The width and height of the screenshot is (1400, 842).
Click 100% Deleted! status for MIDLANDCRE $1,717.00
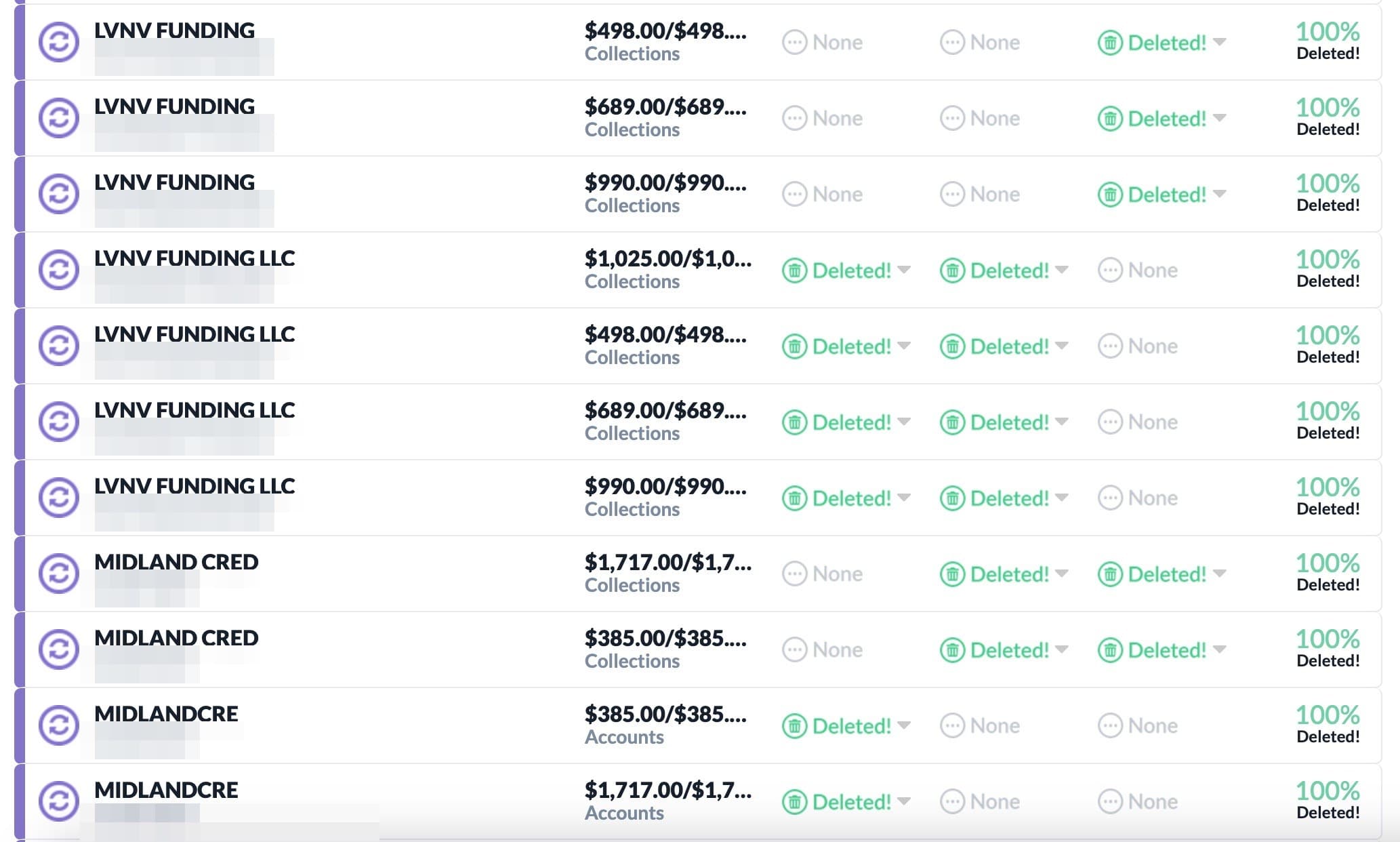click(x=1327, y=801)
